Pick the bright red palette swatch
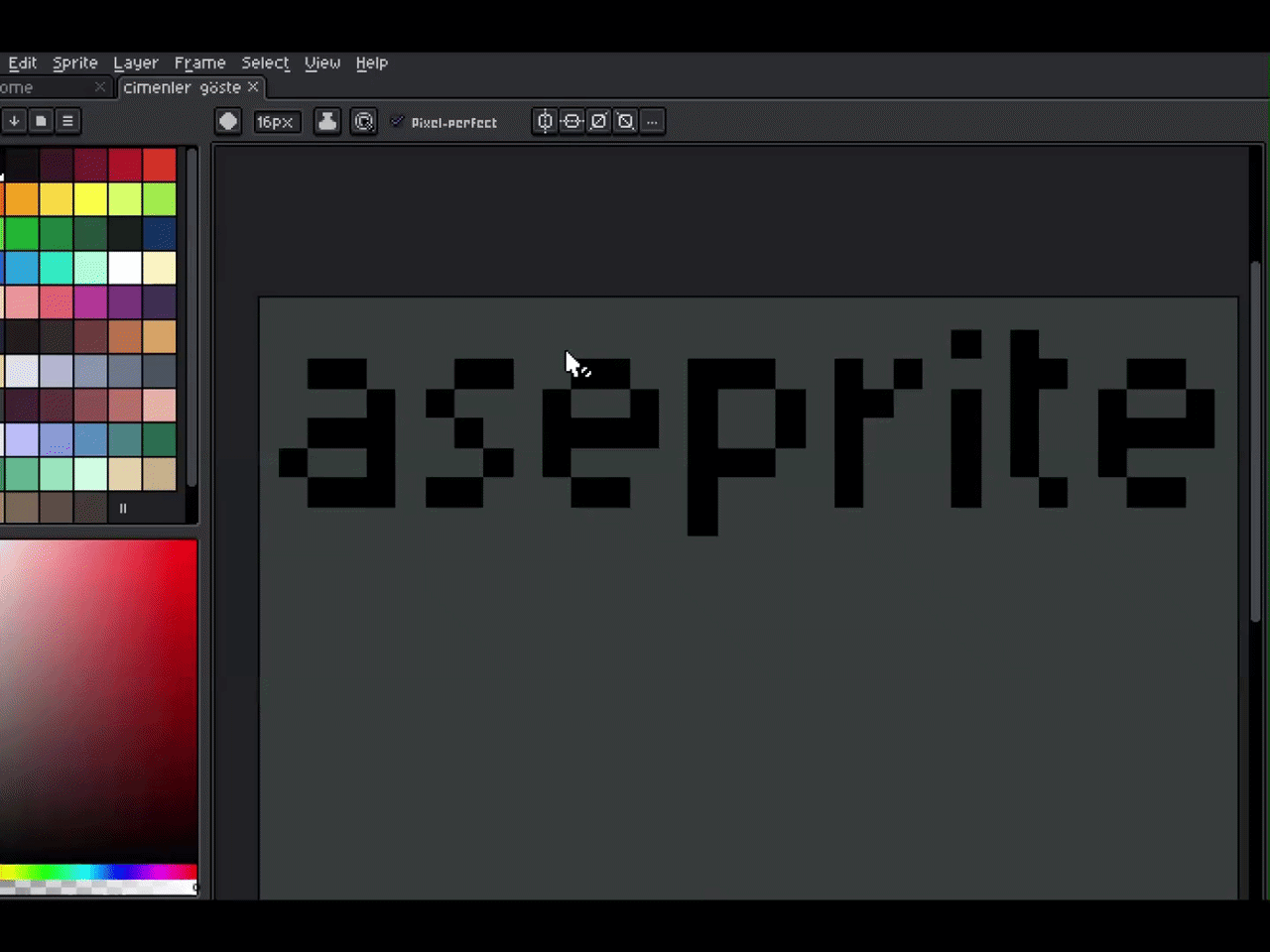The image size is (1270, 952). click(x=159, y=165)
